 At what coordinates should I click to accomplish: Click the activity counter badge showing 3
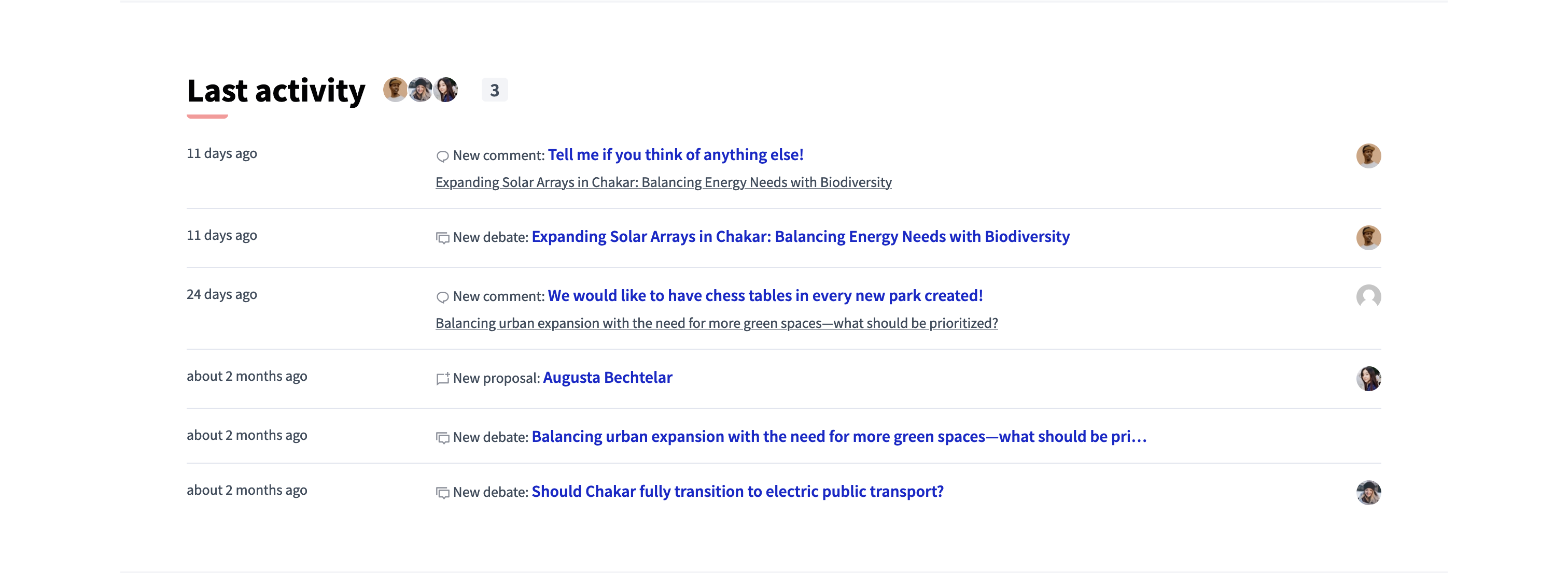click(x=494, y=90)
